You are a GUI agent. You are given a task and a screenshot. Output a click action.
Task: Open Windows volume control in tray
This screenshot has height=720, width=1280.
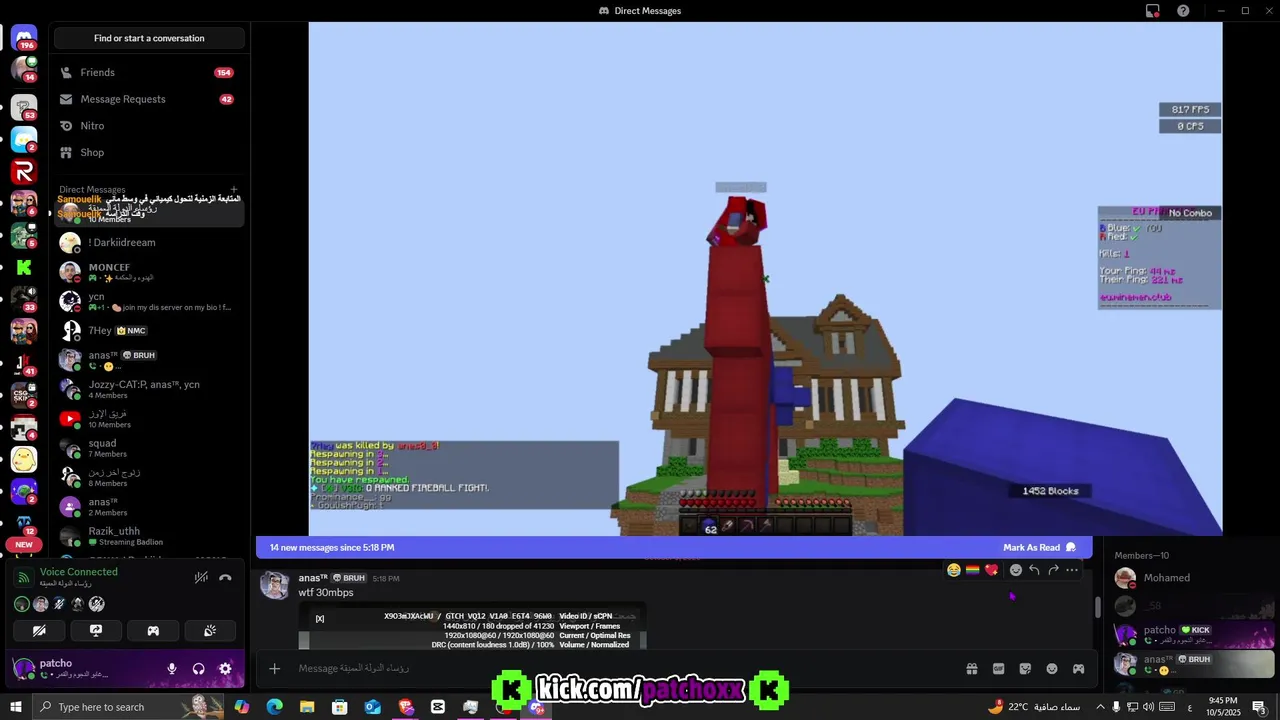[1150, 707]
